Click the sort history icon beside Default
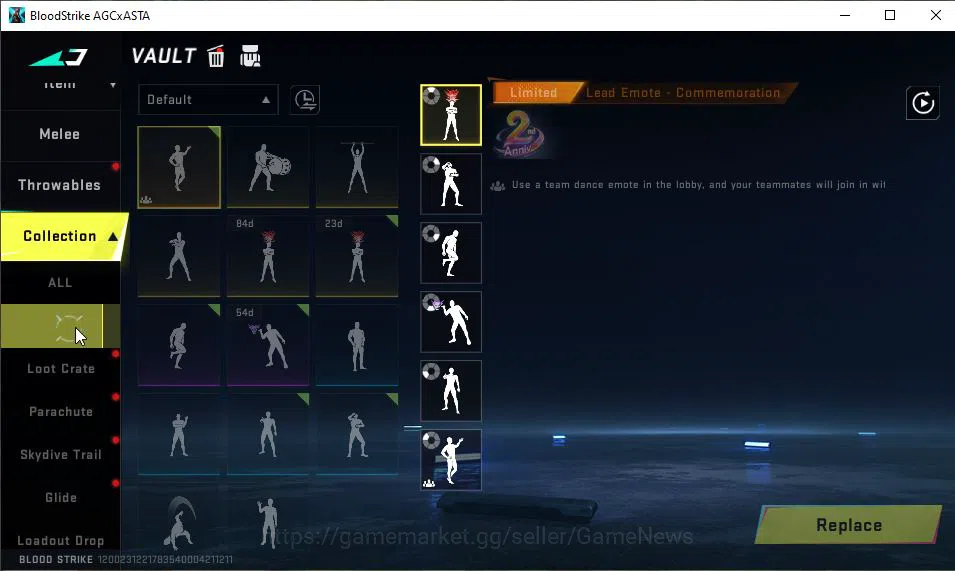This screenshot has height=571, width=955. (305, 100)
